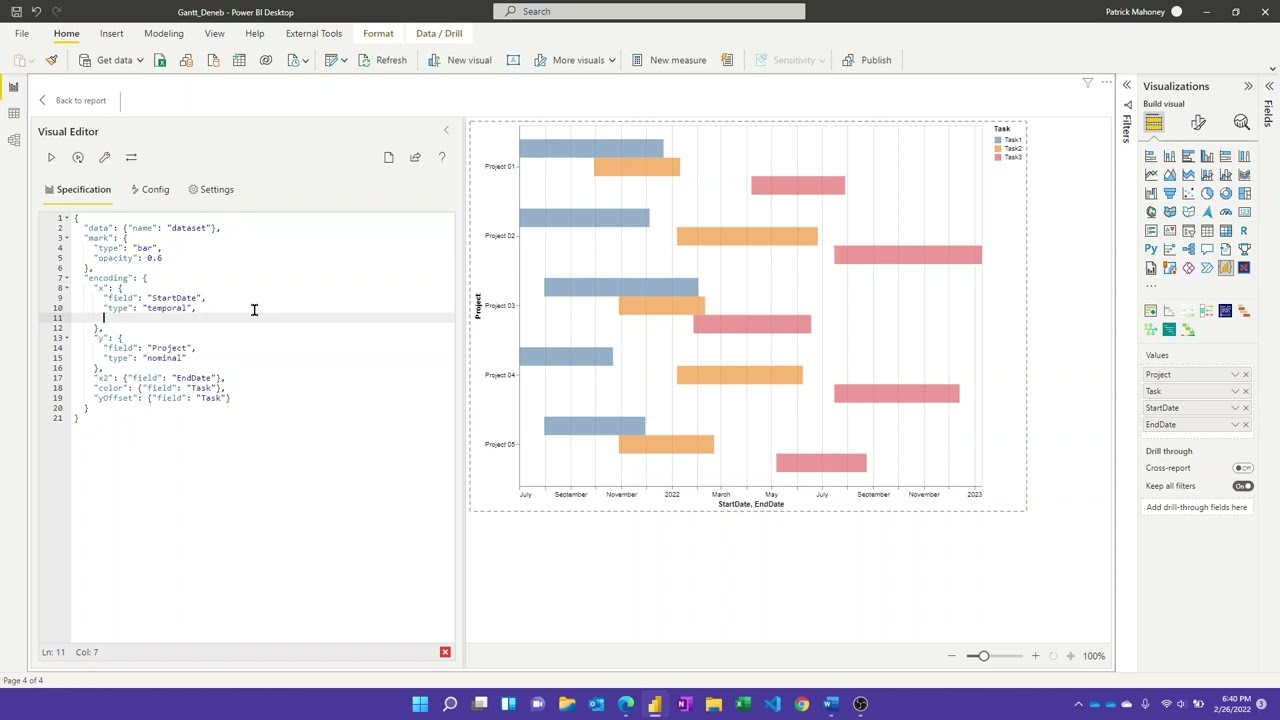The height and width of the screenshot is (720, 1280).
Task: Expand the More visuals dropdown
Action: 612,60
